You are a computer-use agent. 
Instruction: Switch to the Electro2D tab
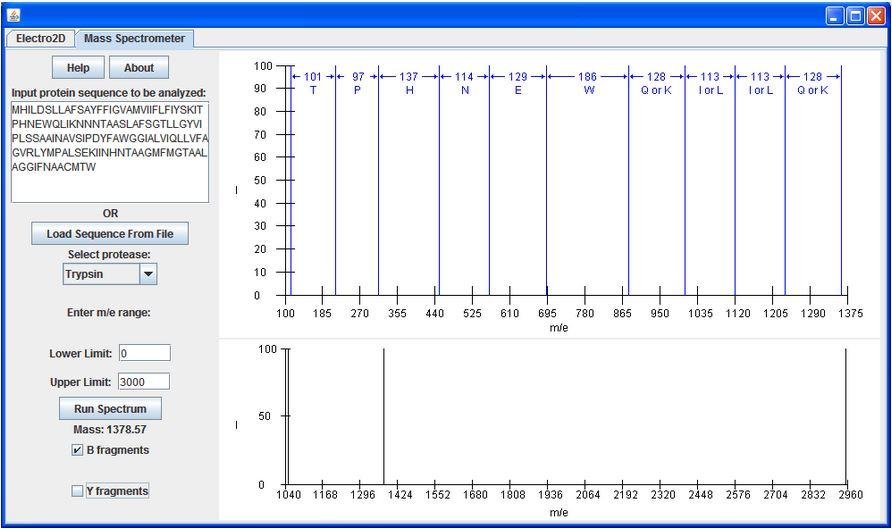click(40, 39)
